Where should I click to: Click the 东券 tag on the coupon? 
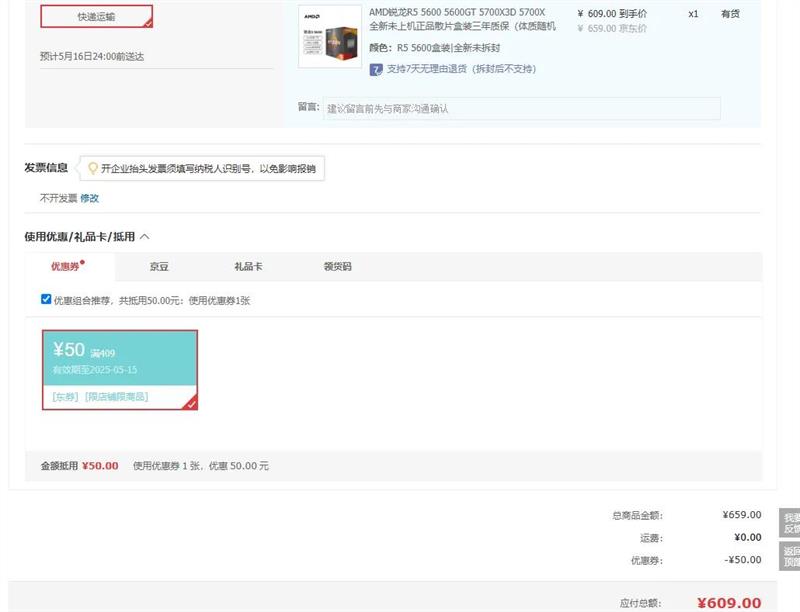65,397
